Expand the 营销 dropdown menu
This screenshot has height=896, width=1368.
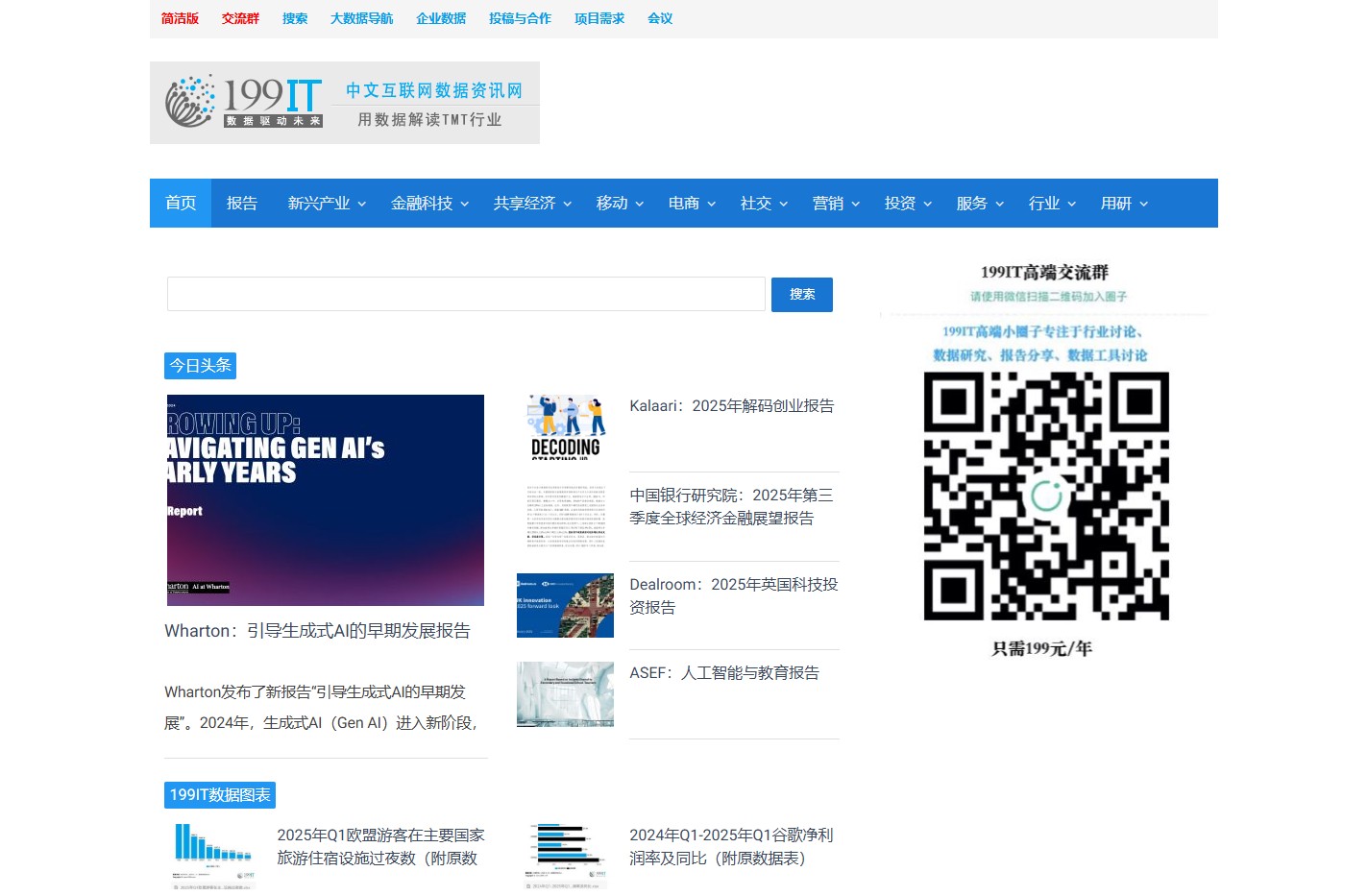pos(836,203)
